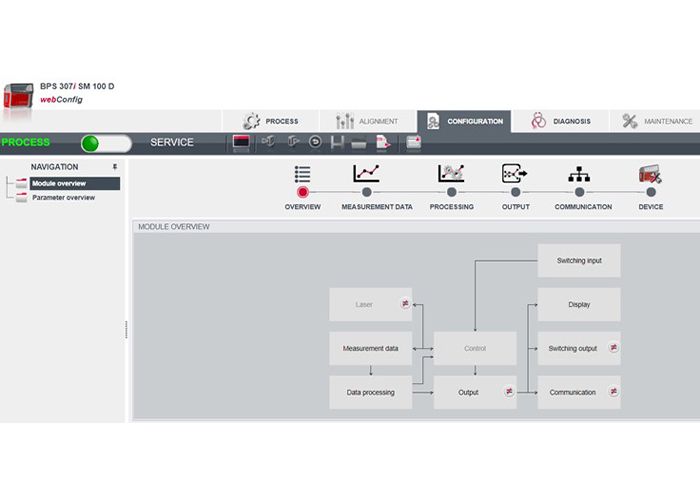Viewport: 700px width, 500px height.
Task: Click the DEVICE step label
Action: coord(650,207)
